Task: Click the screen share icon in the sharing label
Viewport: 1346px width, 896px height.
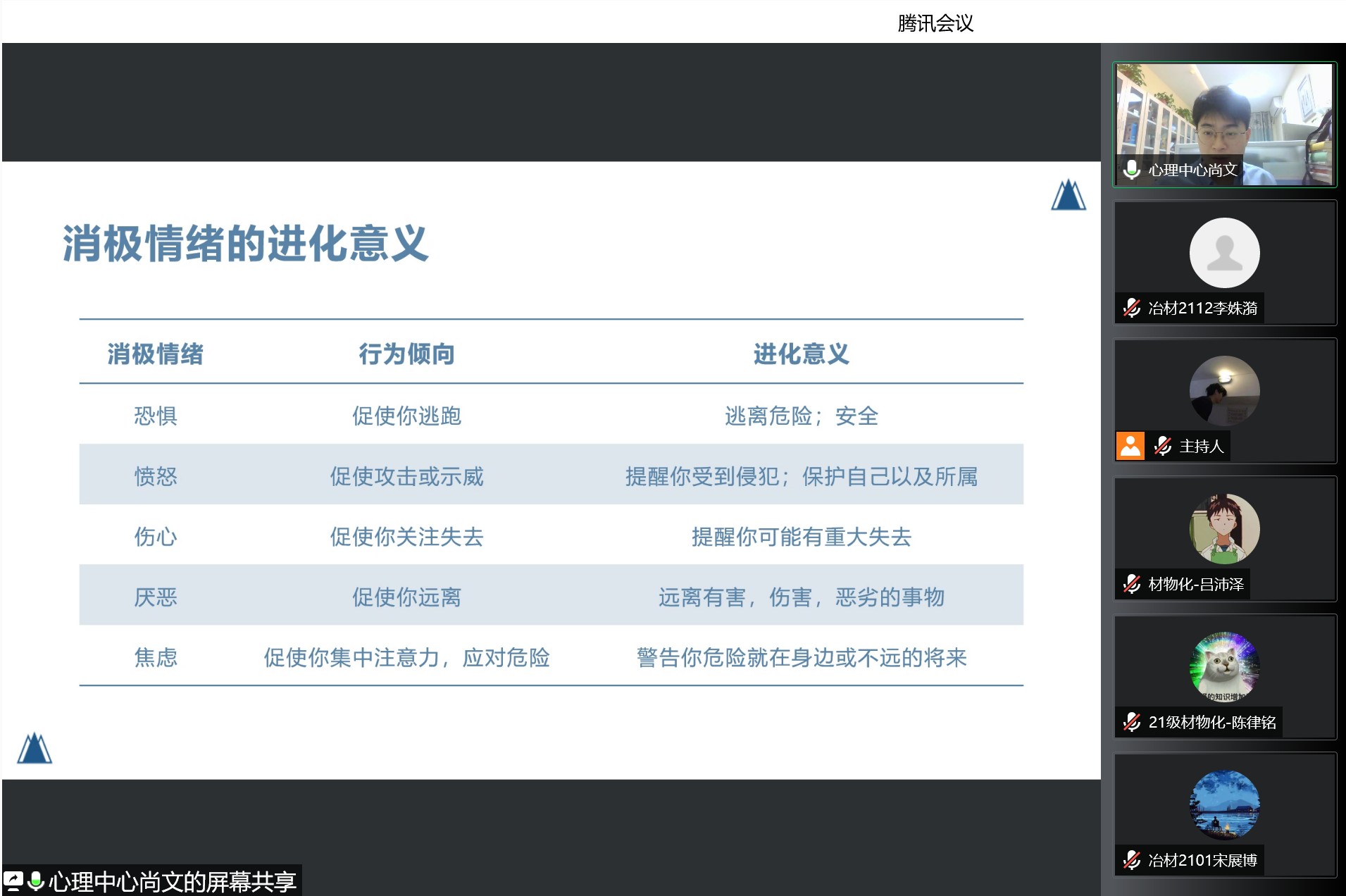Action: click(13, 881)
